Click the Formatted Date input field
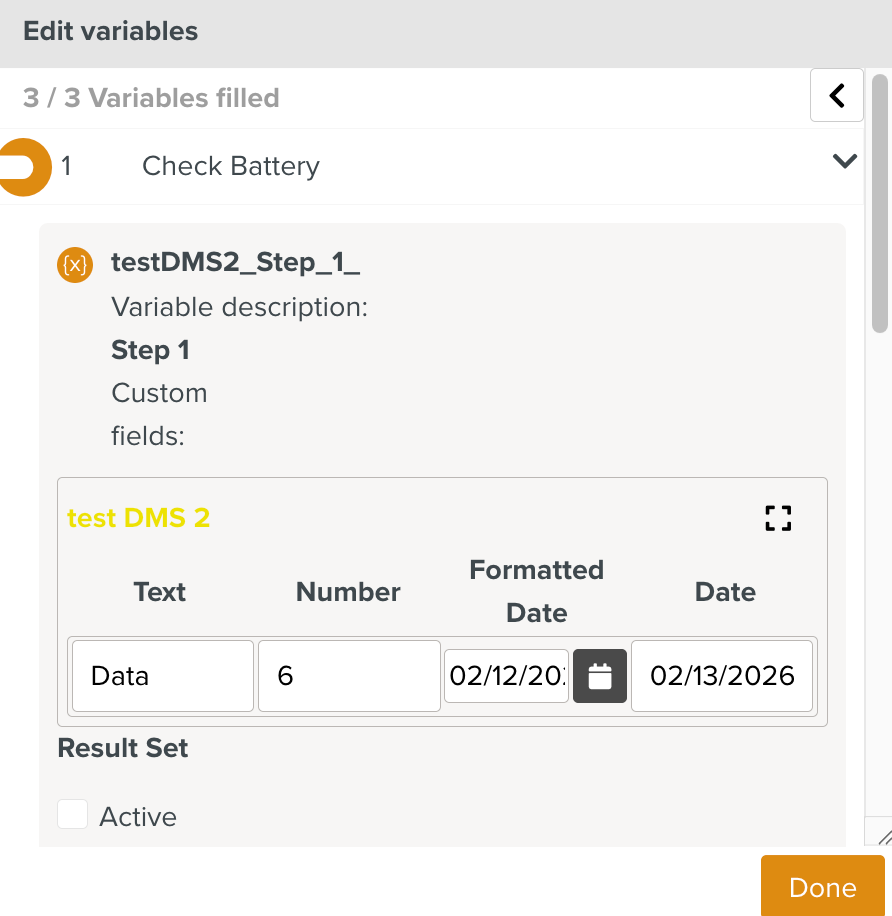892x916 pixels. click(x=507, y=676)
